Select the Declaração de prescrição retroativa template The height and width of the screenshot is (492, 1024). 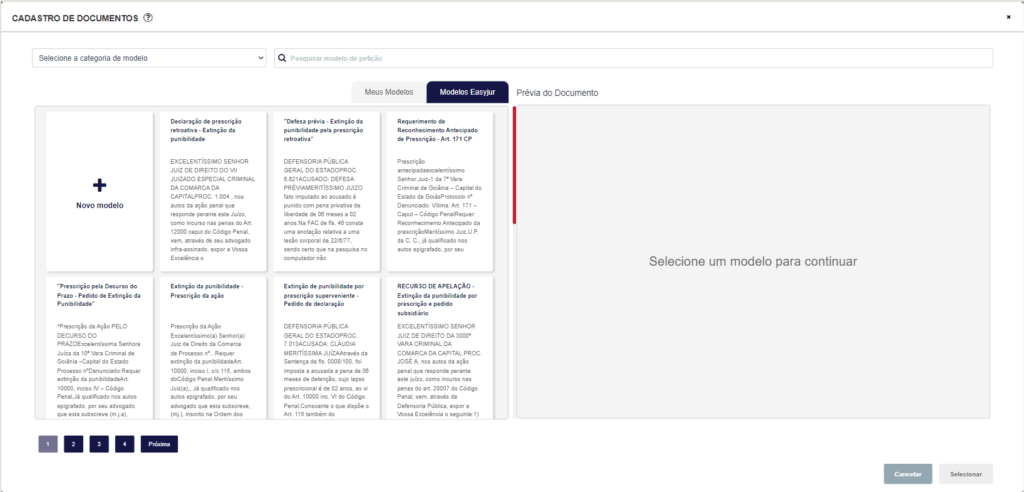(x=213, y=191)
